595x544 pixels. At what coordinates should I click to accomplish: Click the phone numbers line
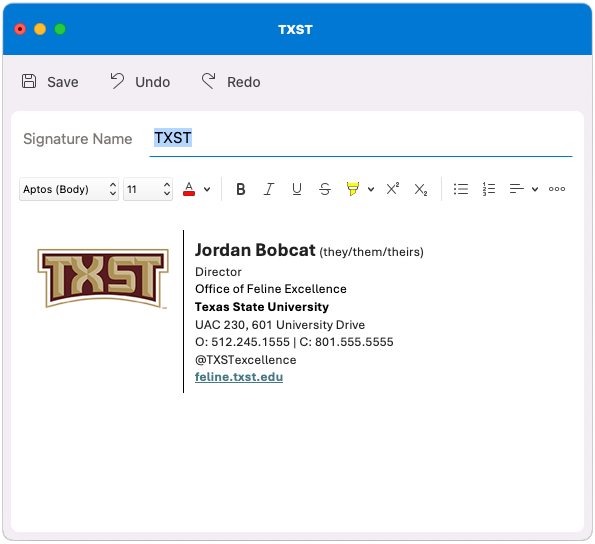[294, 342]
